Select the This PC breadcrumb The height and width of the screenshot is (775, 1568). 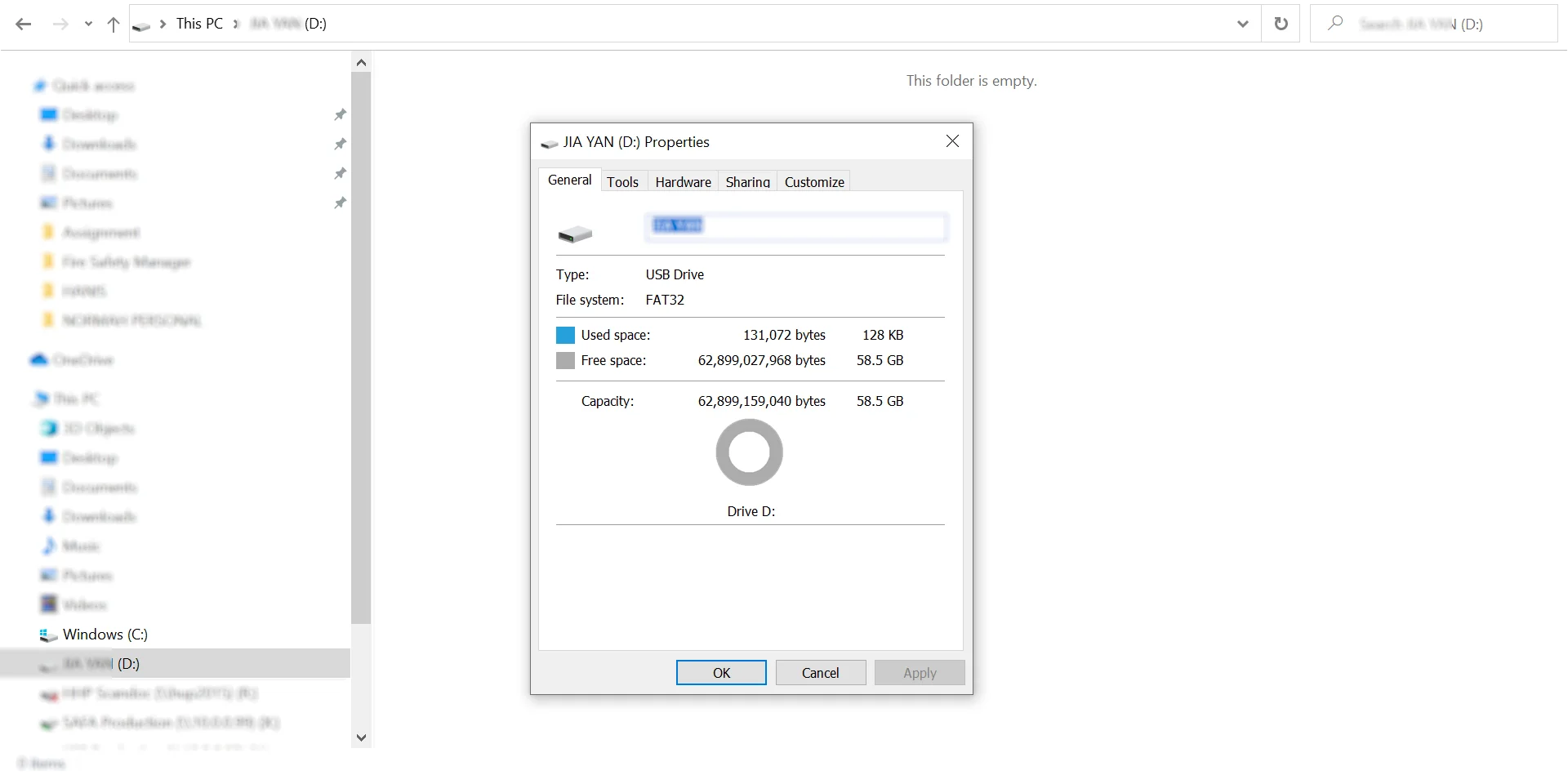(x=199, y=24)
